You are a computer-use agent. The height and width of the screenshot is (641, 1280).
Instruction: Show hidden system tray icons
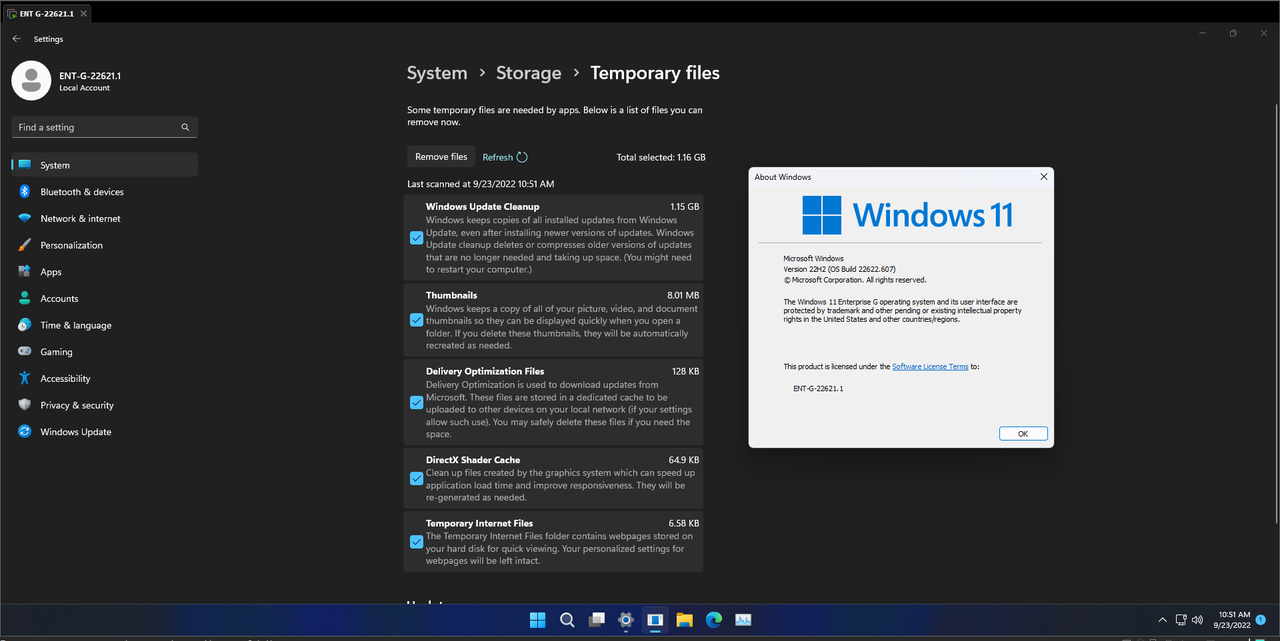[x=1162, y=620]
